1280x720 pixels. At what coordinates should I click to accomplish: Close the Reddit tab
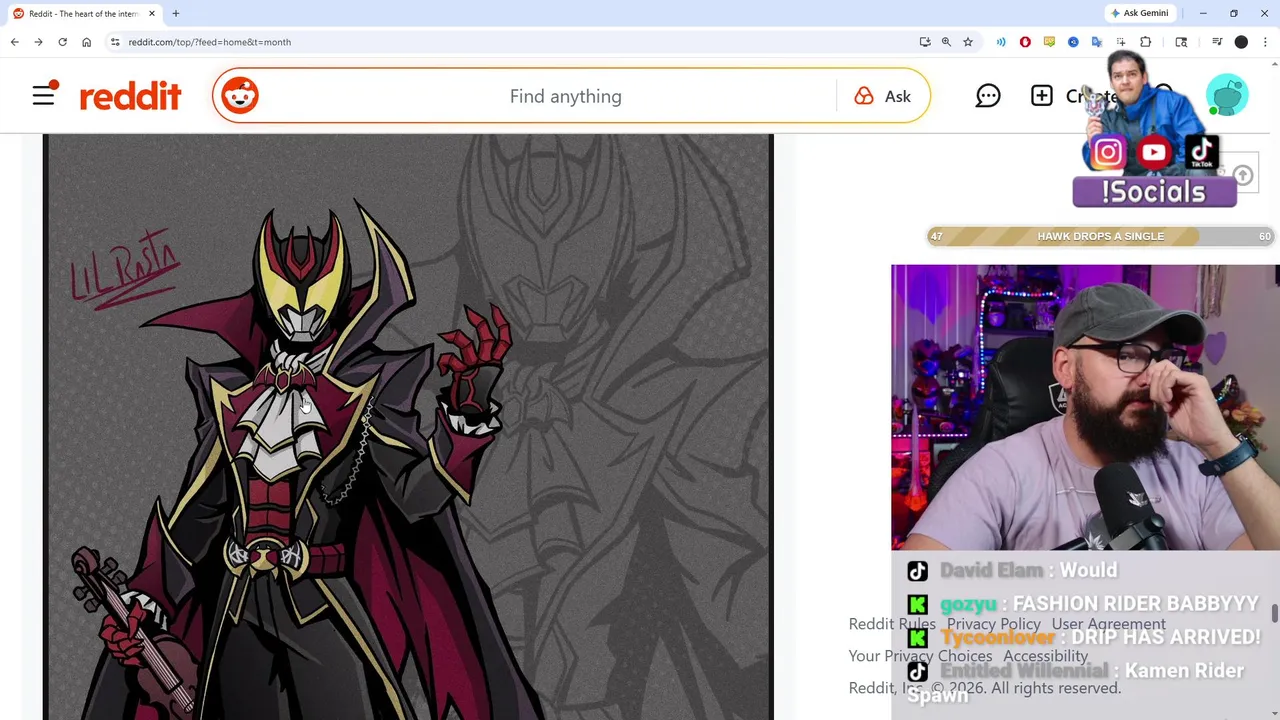click(x=152, y=14)
